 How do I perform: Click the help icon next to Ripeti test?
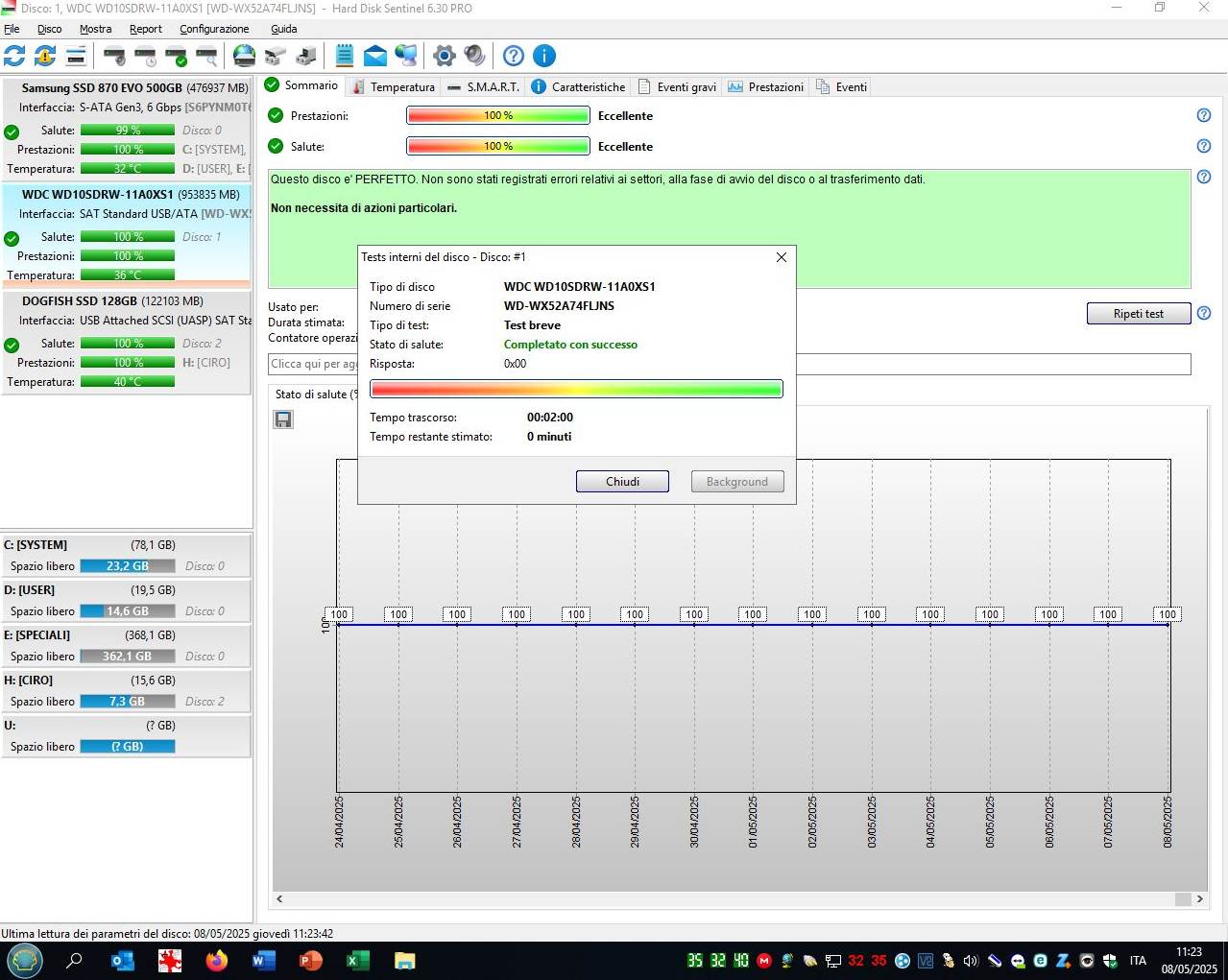click(1204, 313)
